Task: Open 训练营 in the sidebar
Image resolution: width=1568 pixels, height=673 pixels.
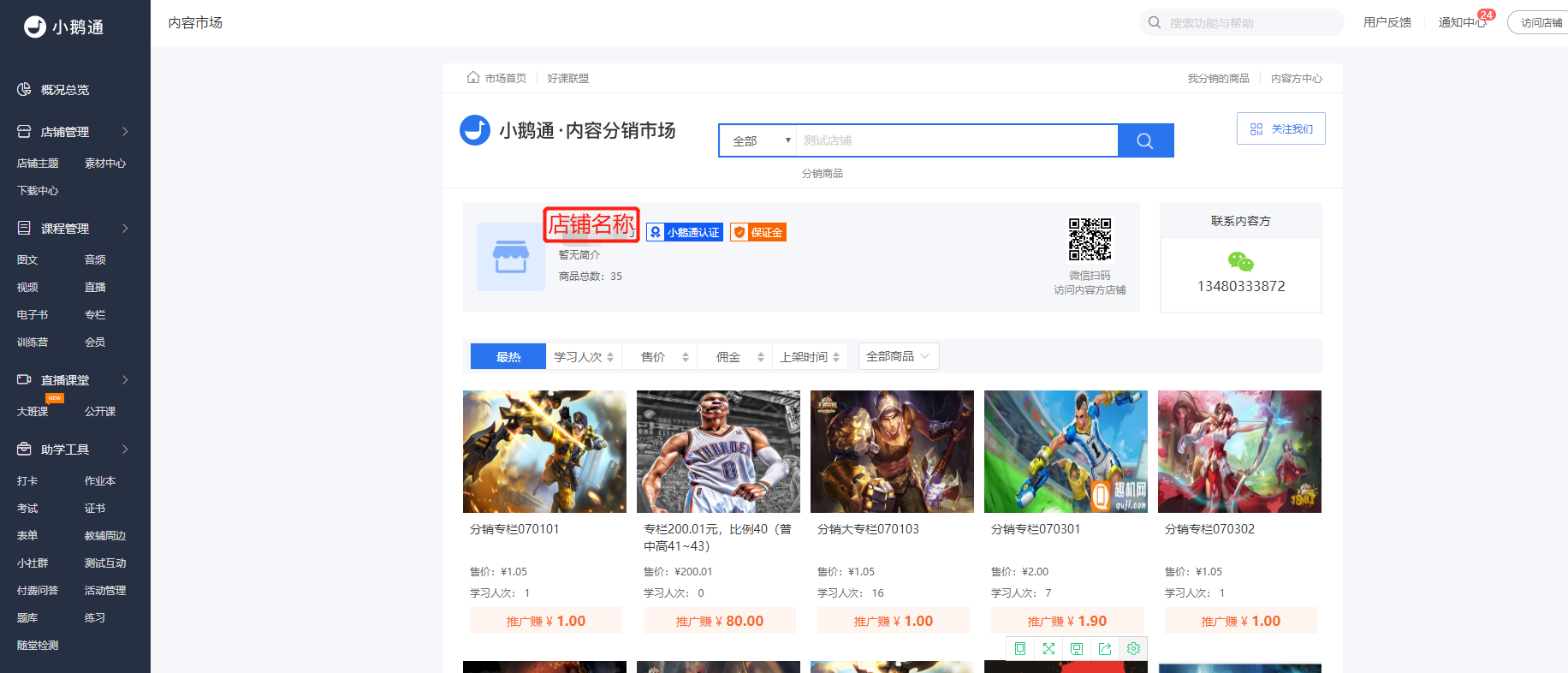Action: pos(33,342)
